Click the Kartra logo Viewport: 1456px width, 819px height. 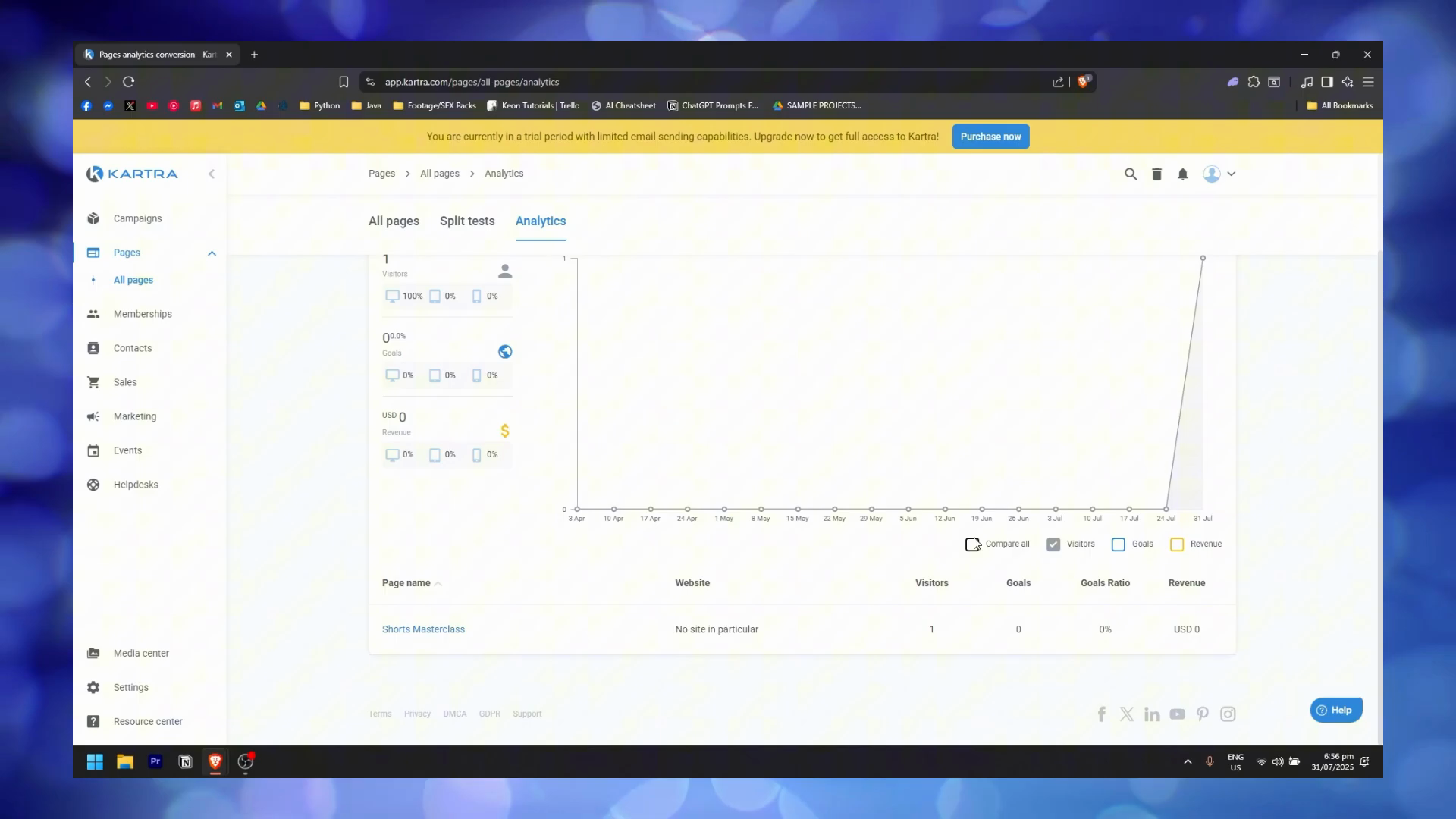point(132,174)
